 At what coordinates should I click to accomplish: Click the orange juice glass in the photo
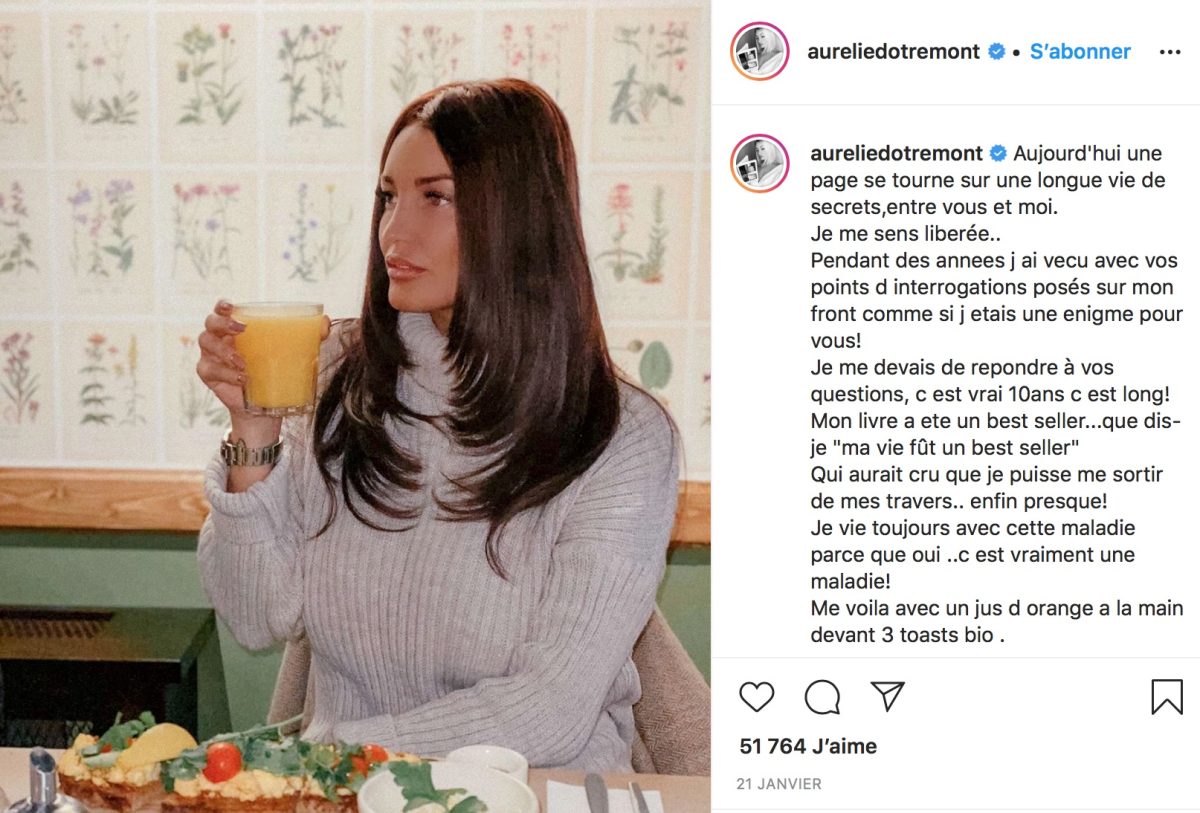[278, 357]
